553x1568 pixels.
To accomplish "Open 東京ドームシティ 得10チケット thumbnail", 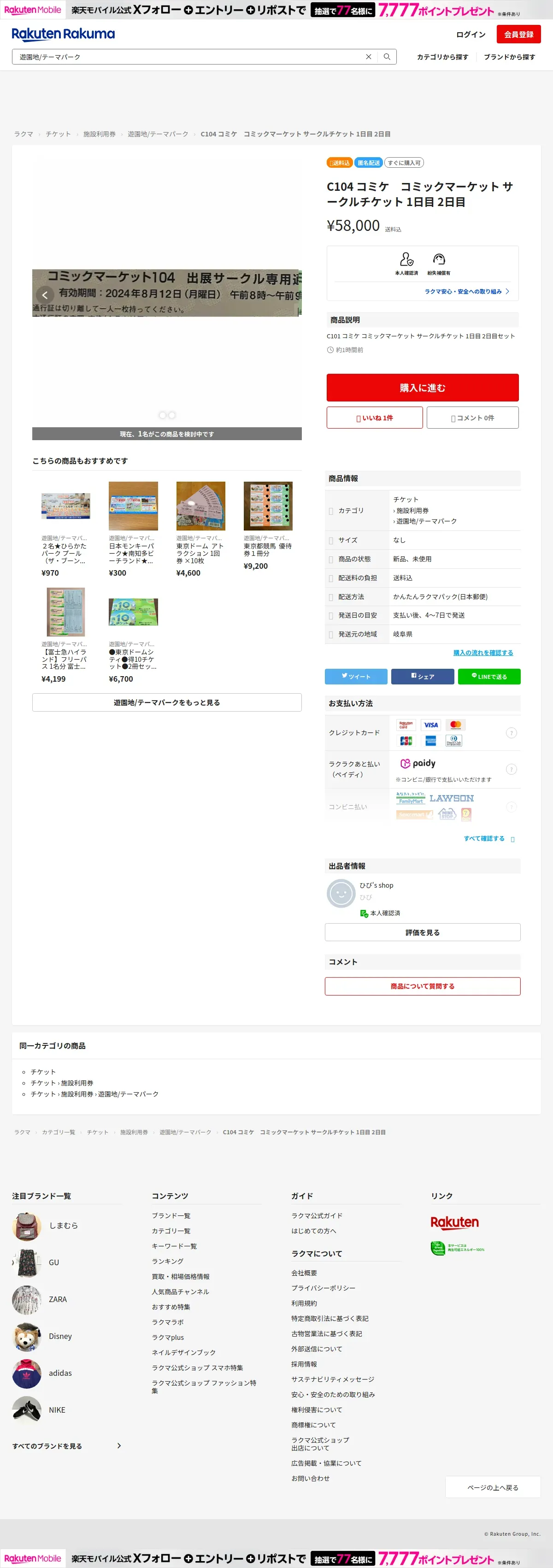I will click(x=133, y=612).
